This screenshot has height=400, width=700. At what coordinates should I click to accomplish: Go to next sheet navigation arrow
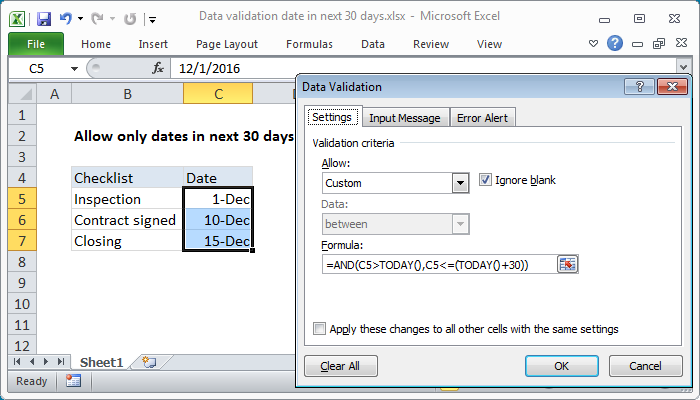click(x=46, y=362)
